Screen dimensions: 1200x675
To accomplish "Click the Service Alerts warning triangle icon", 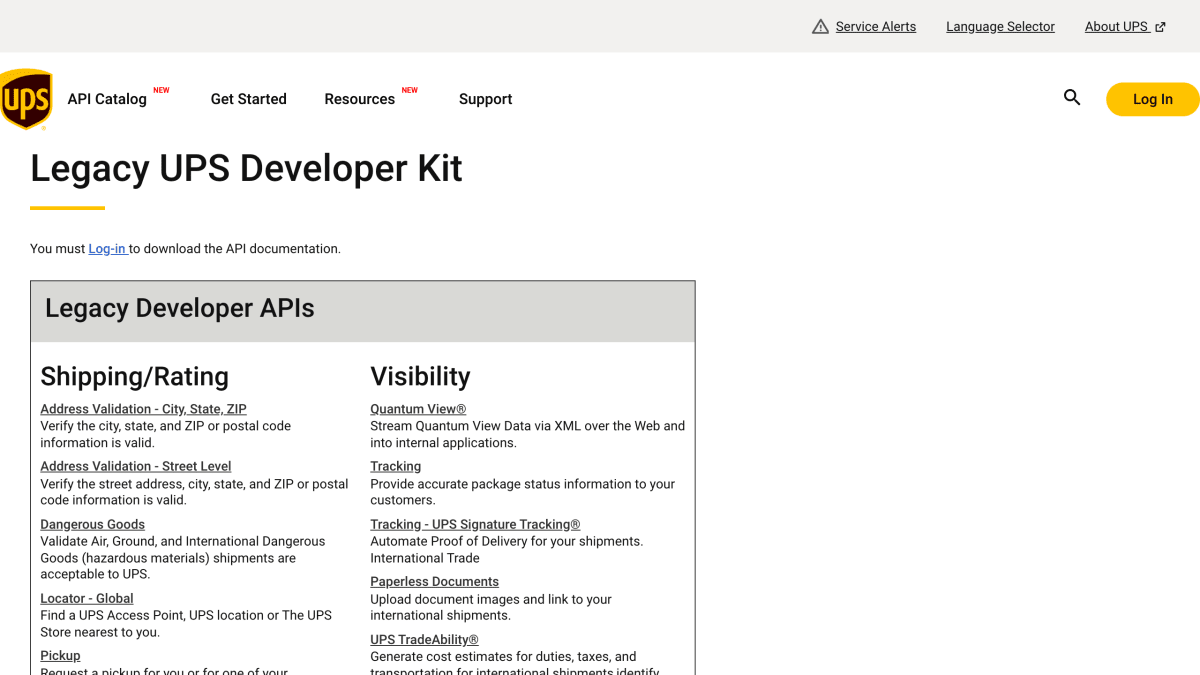I will (x=821, y=27).
